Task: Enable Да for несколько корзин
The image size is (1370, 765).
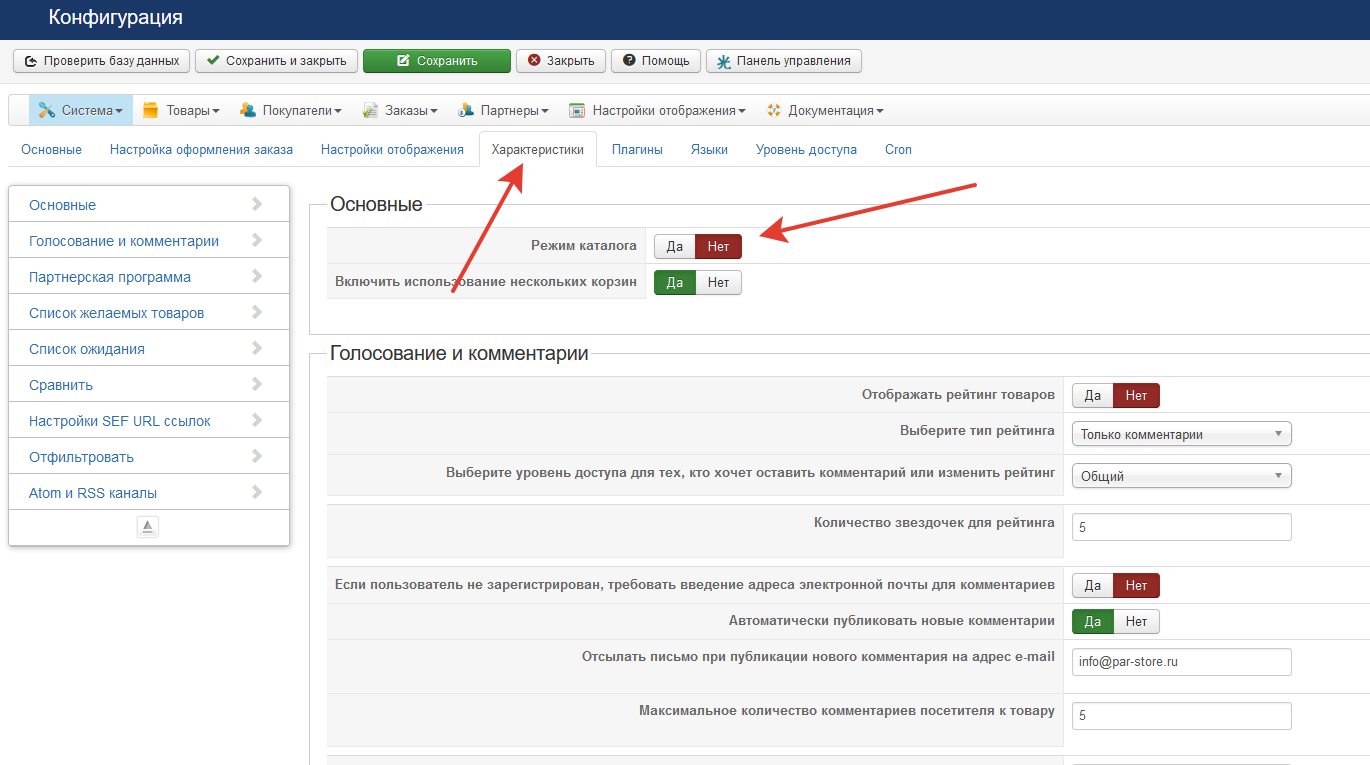Action: pyautogui.click(x=675, y=282)
